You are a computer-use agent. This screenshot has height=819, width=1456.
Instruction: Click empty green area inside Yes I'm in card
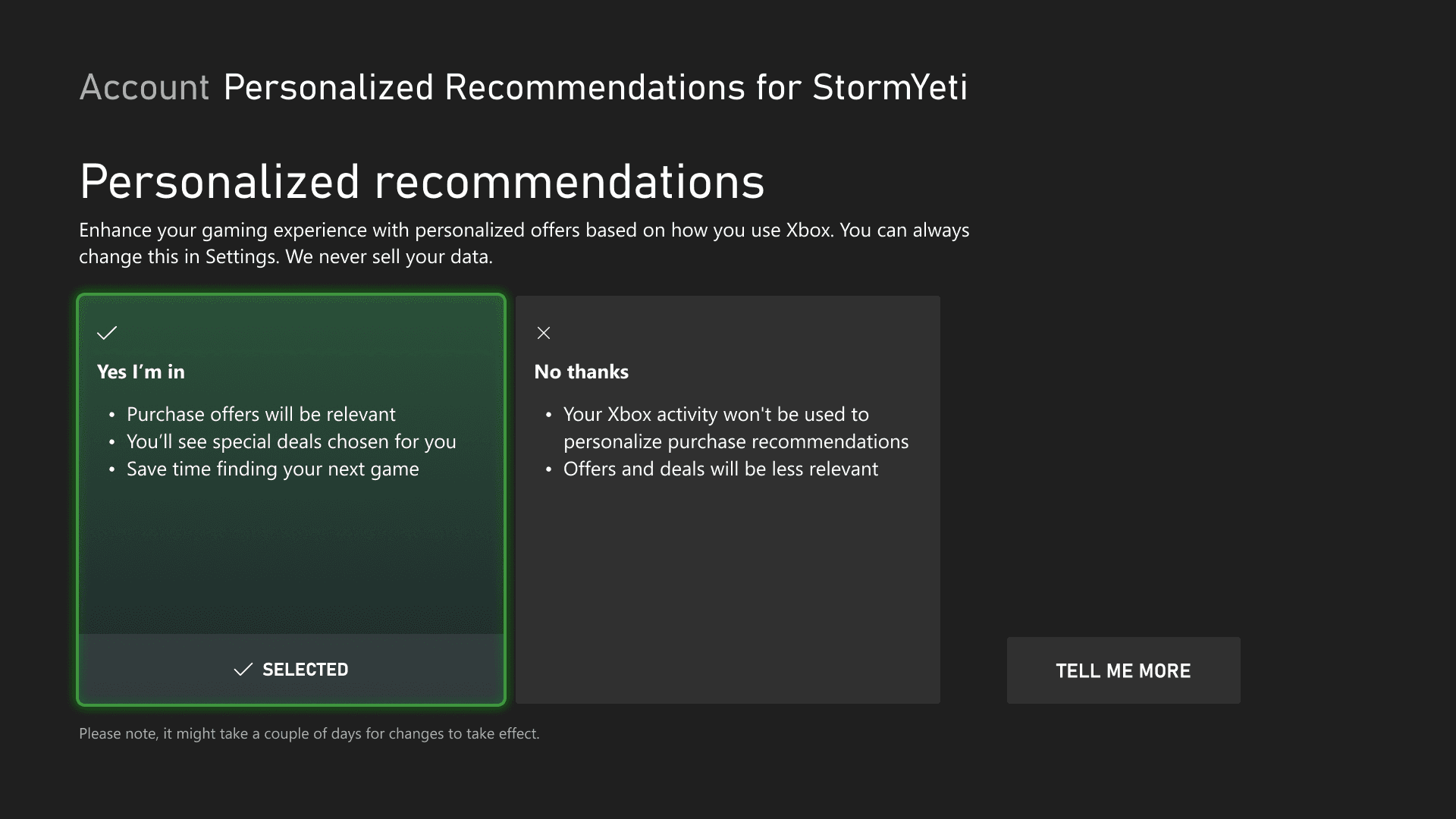(x=291, y=561)
